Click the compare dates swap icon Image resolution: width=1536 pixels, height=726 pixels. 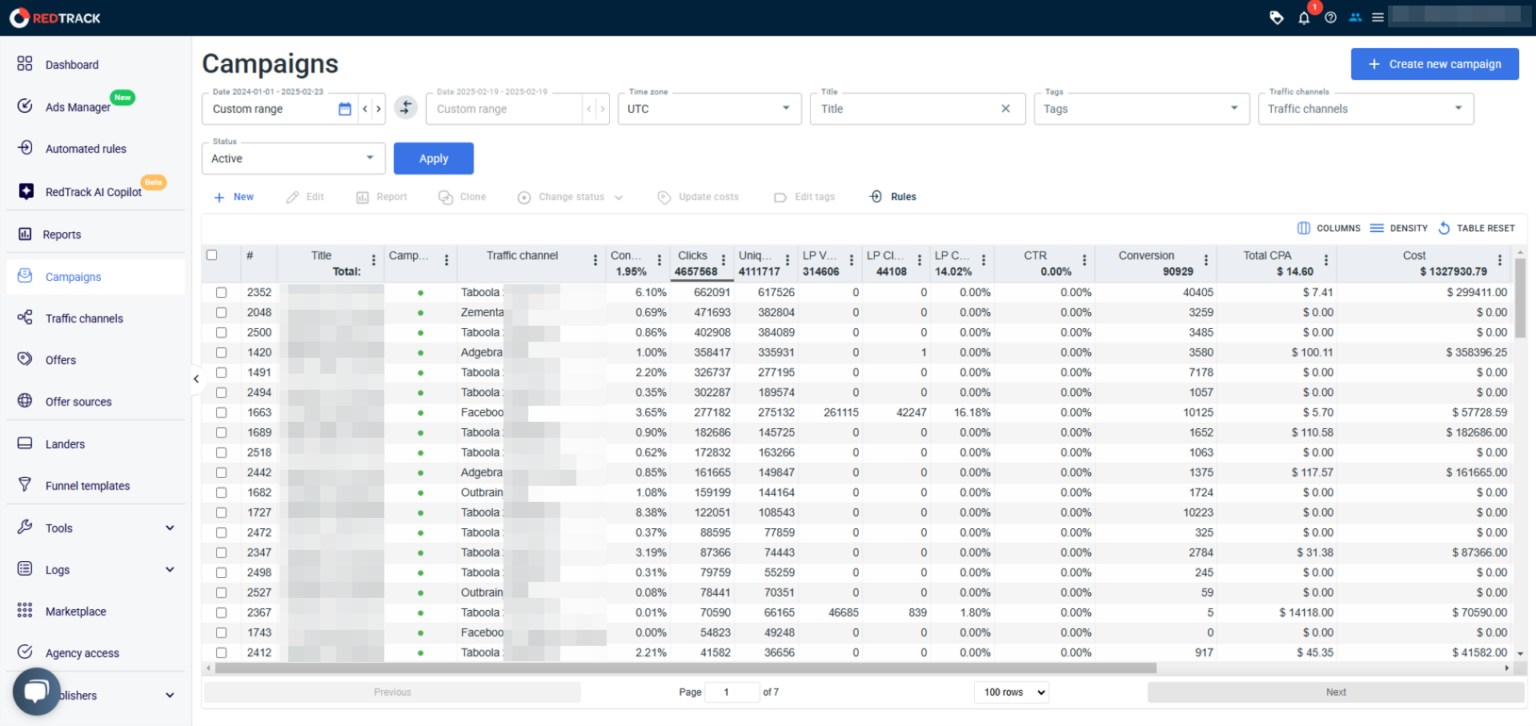[405, 108]
